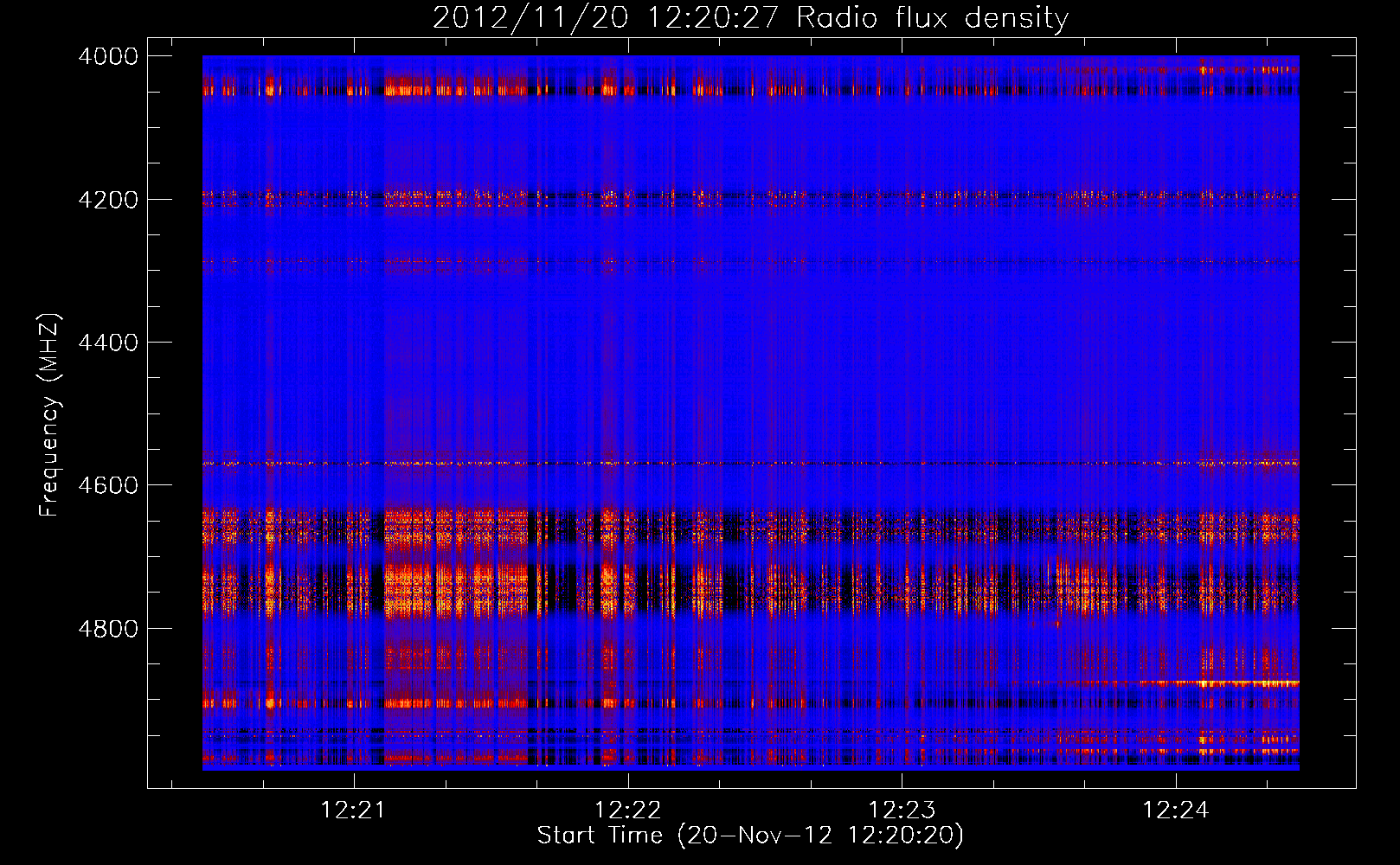Click the 12:21 time axis label
Image resolution: width=1400 pixels, height=865 pixels.
[x=353, y=810]
